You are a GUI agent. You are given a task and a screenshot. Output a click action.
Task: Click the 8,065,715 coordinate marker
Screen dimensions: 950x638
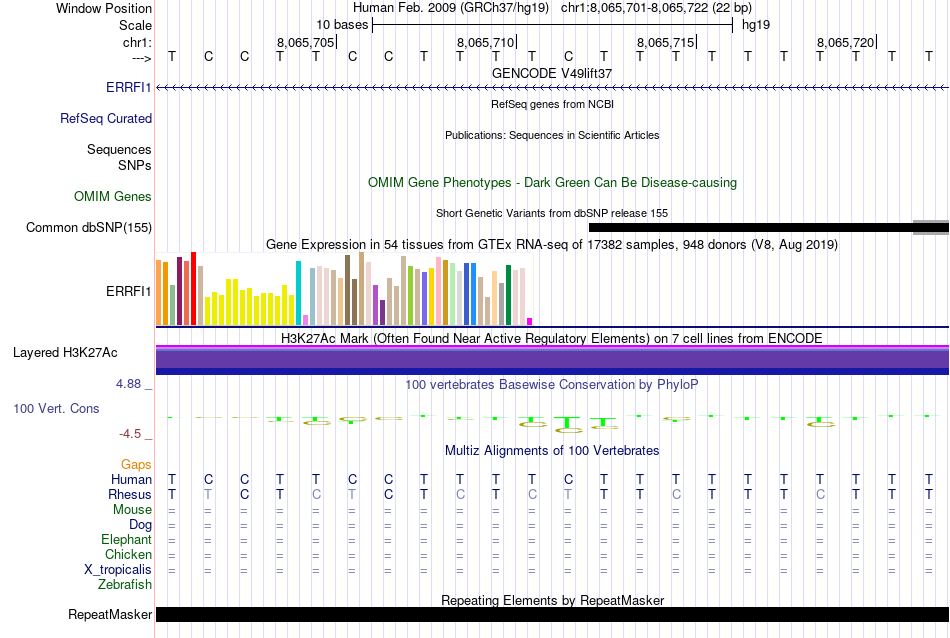point(666,42)
